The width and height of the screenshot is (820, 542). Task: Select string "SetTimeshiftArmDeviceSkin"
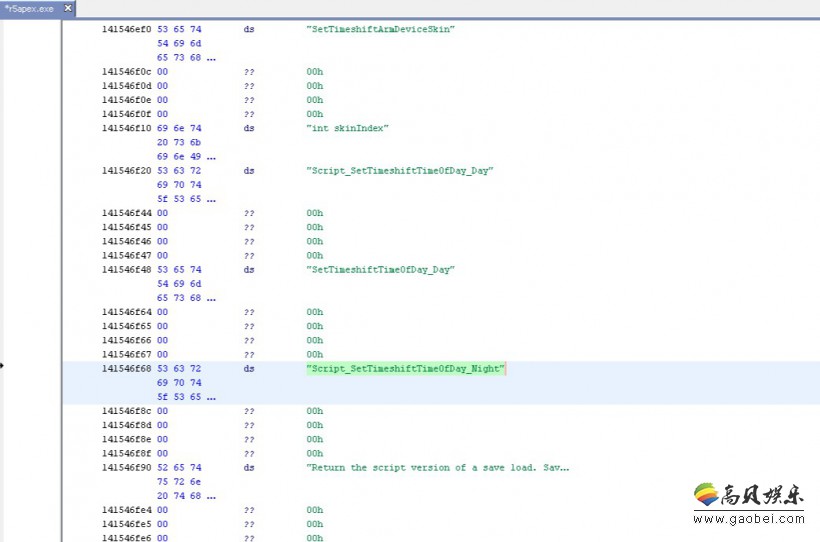pos(380,29)
